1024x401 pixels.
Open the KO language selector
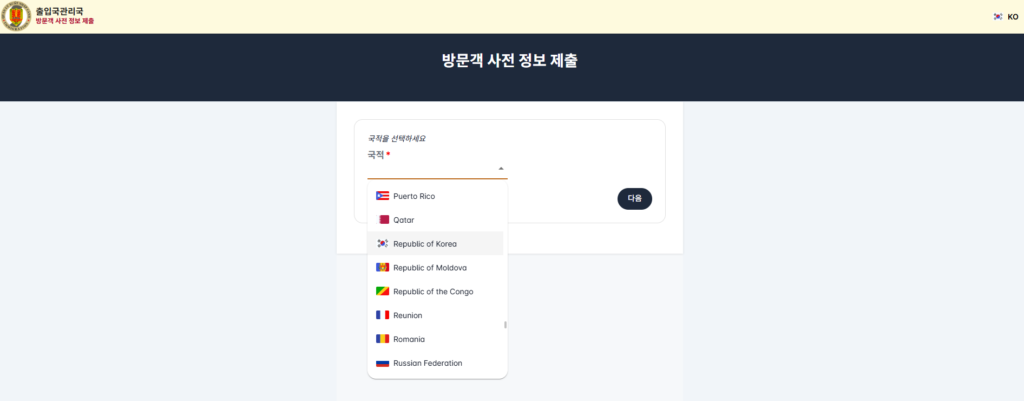[x=1006, y=17]
